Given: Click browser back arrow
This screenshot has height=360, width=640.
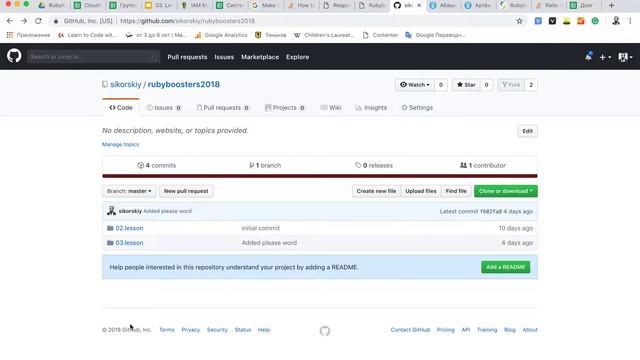Looking at the screenshot, I should tap(10, 21).
